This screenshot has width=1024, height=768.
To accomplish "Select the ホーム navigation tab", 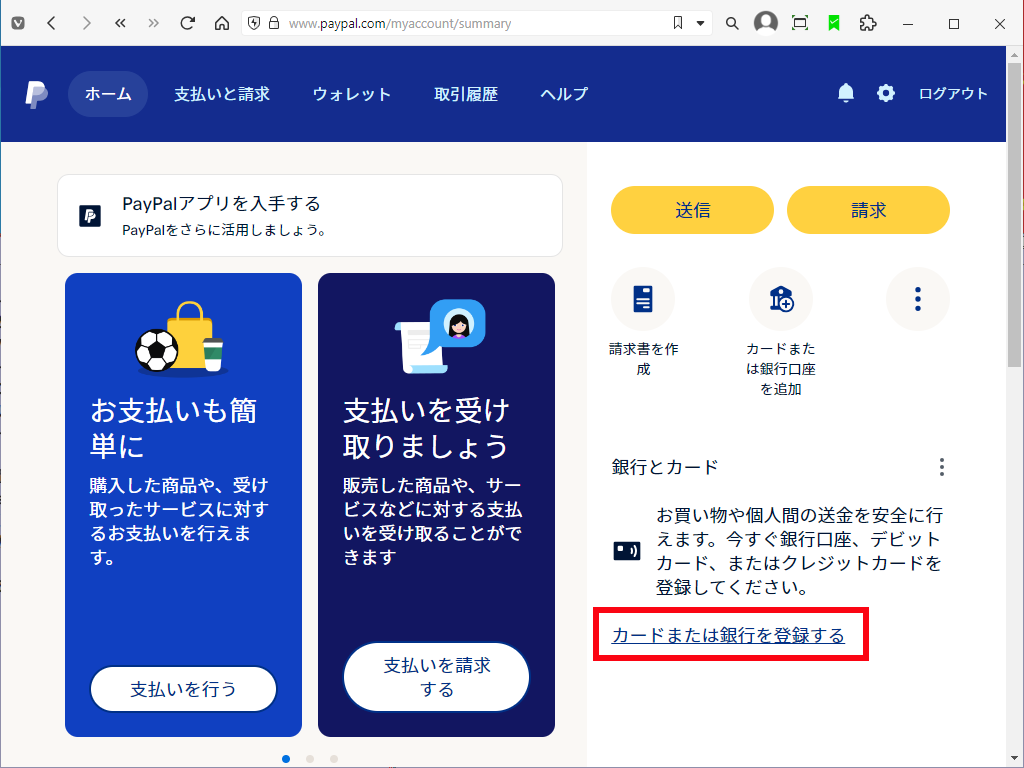I will click(108, 94).
